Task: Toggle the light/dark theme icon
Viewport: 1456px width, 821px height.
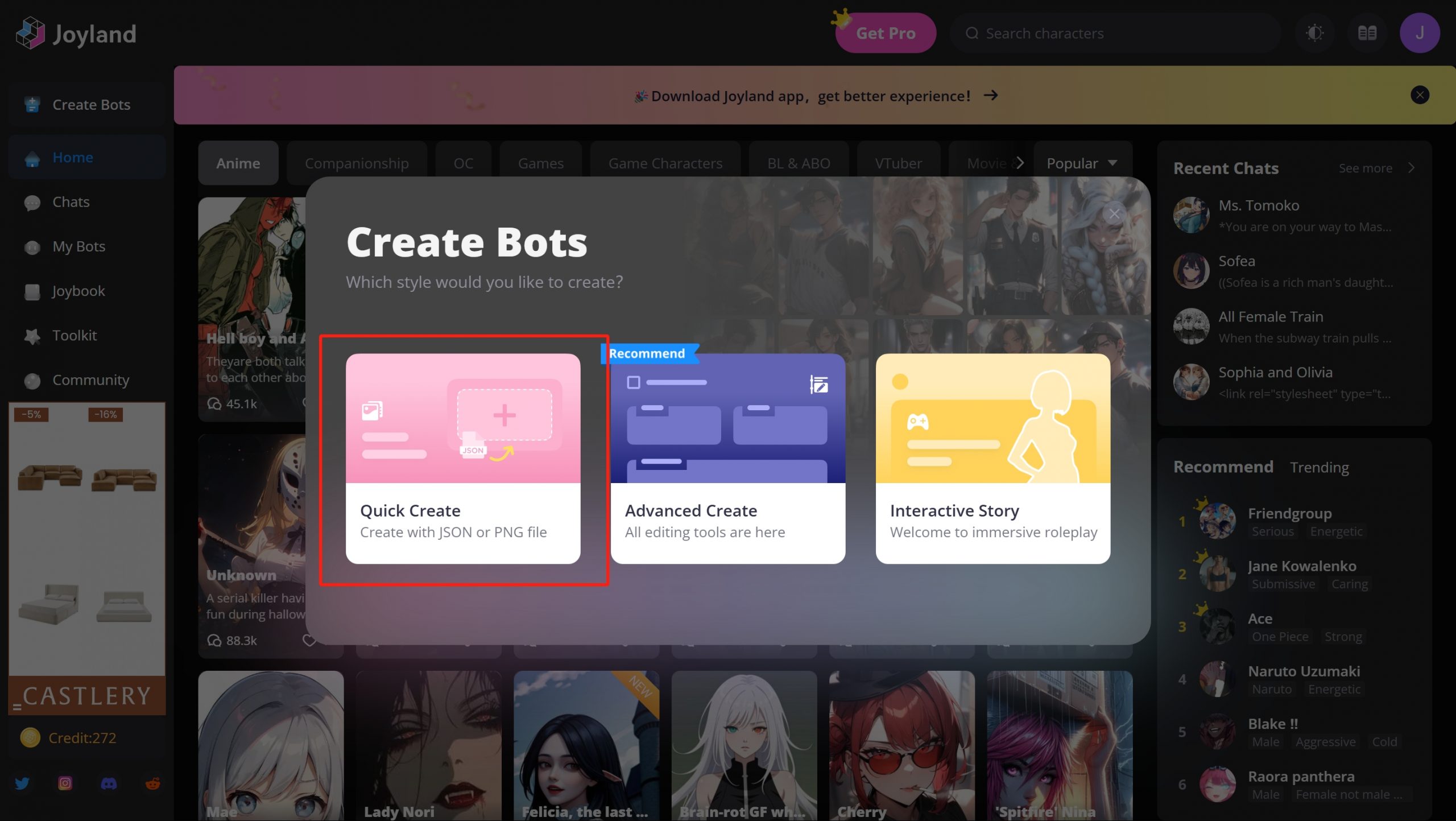Action: [x=1314, y=33]
